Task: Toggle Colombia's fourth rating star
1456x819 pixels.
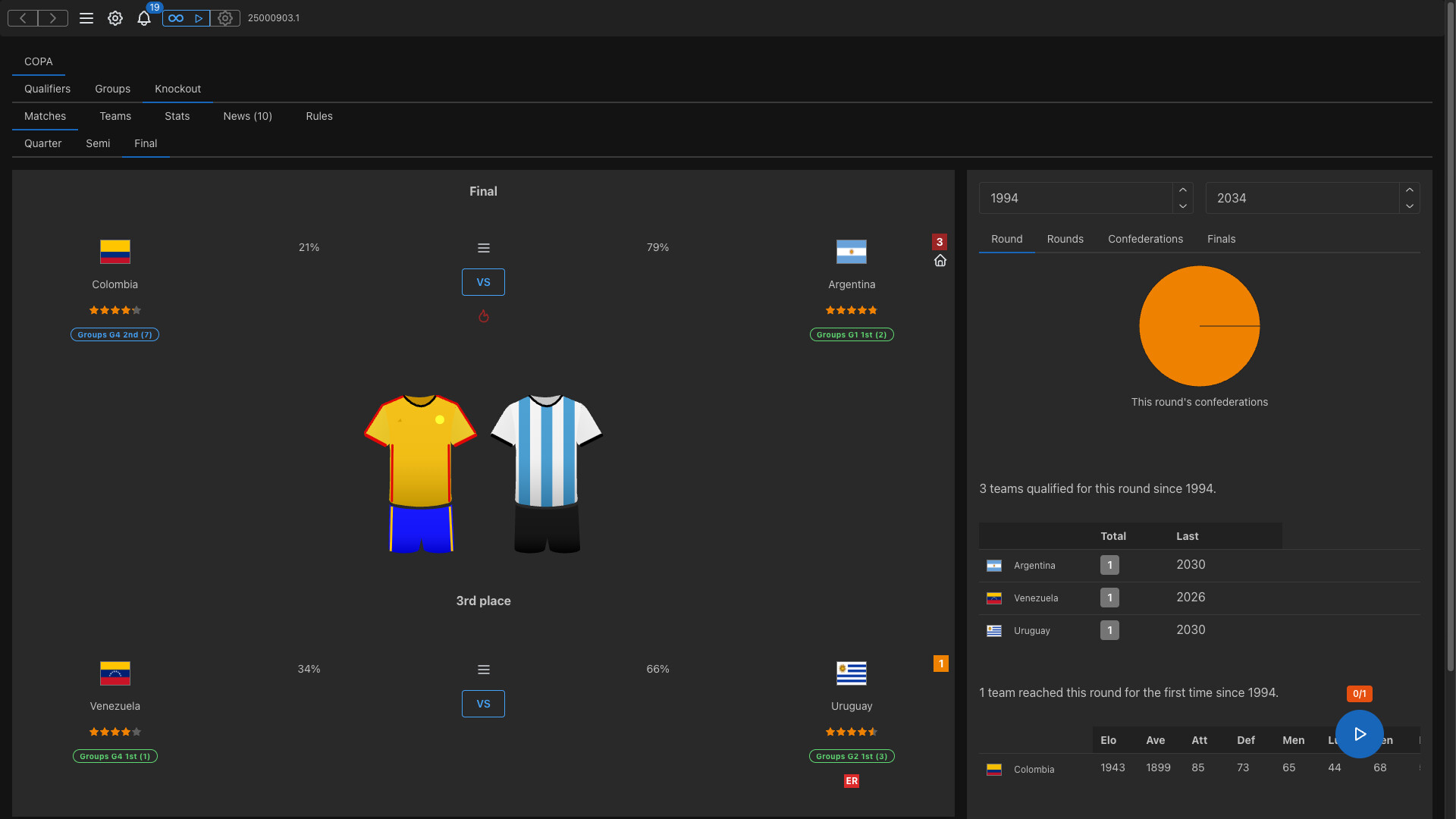Action: [x=125, y=310]
